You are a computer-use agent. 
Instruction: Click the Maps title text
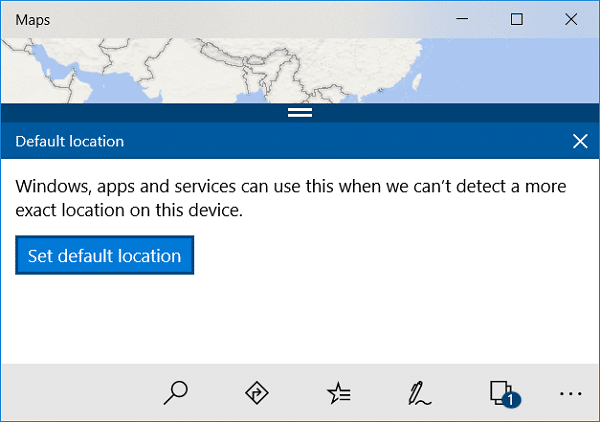[33, 20]
